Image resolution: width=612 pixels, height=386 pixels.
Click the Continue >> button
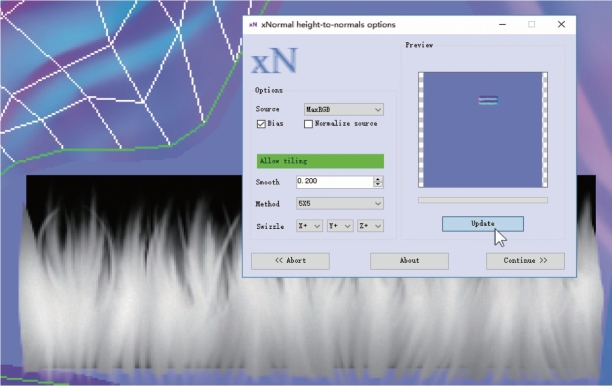(x=525, y=261)
